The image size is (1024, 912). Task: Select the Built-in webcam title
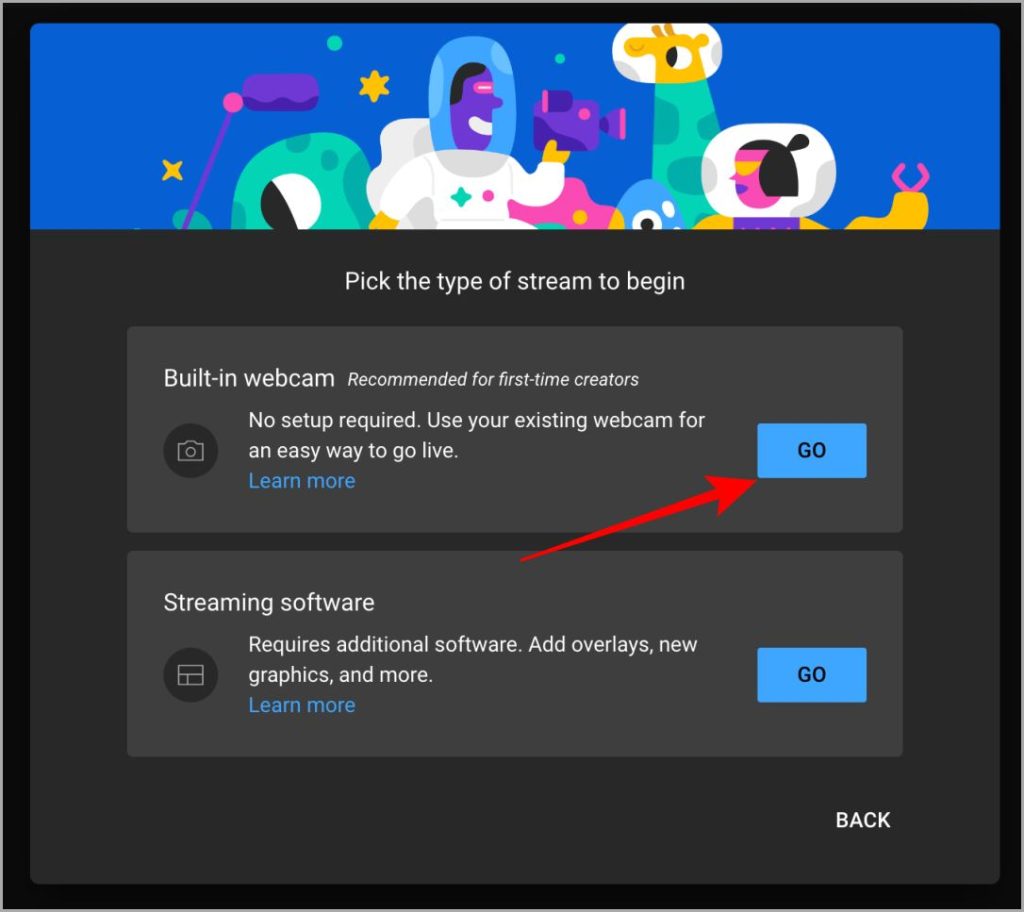(x=249, y=378)
